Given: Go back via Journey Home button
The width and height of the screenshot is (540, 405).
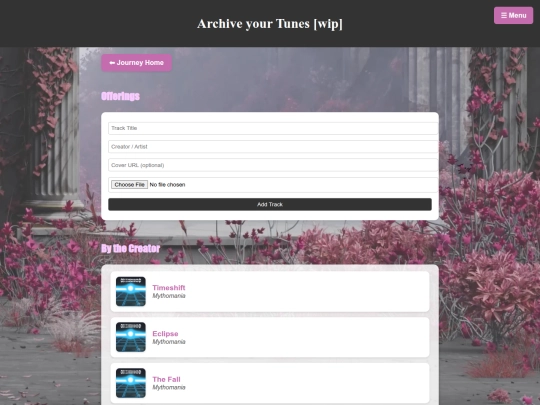Looking at the screenshot, I should click(136, 63).
